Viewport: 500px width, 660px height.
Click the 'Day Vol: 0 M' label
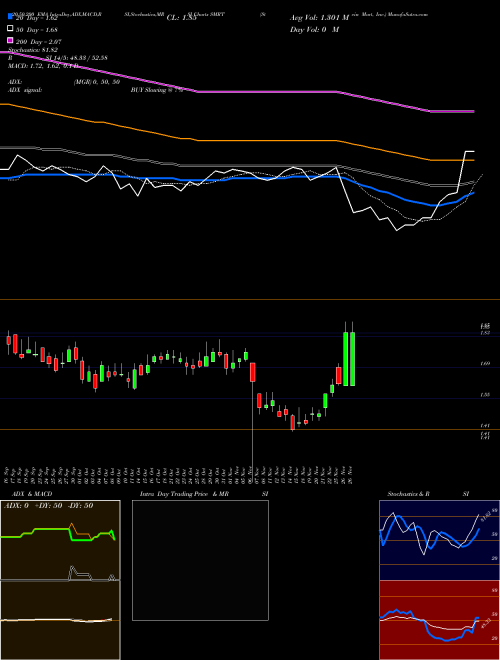click(x=314, y=29)
